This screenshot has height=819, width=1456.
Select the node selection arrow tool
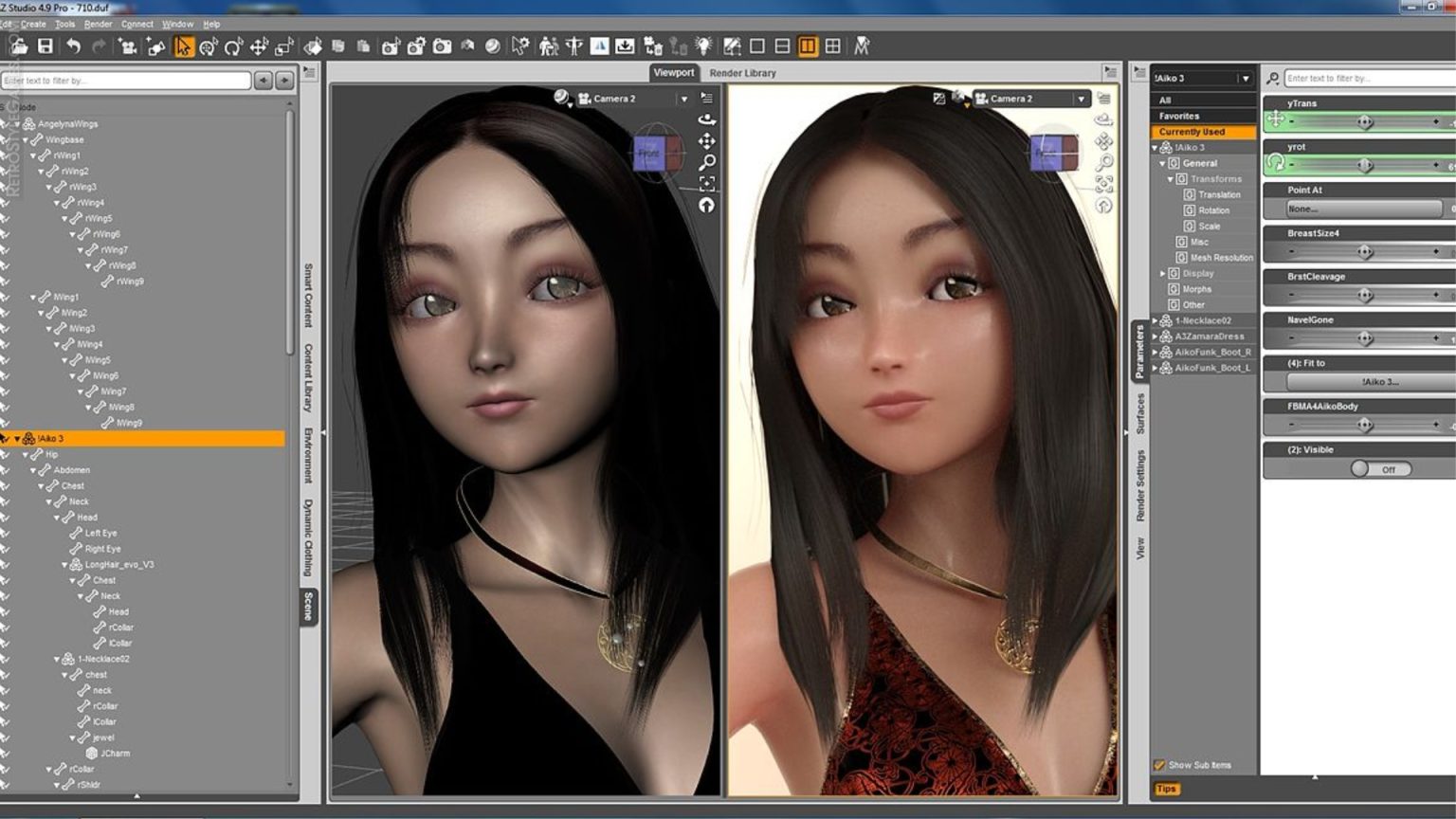point(183,46)
